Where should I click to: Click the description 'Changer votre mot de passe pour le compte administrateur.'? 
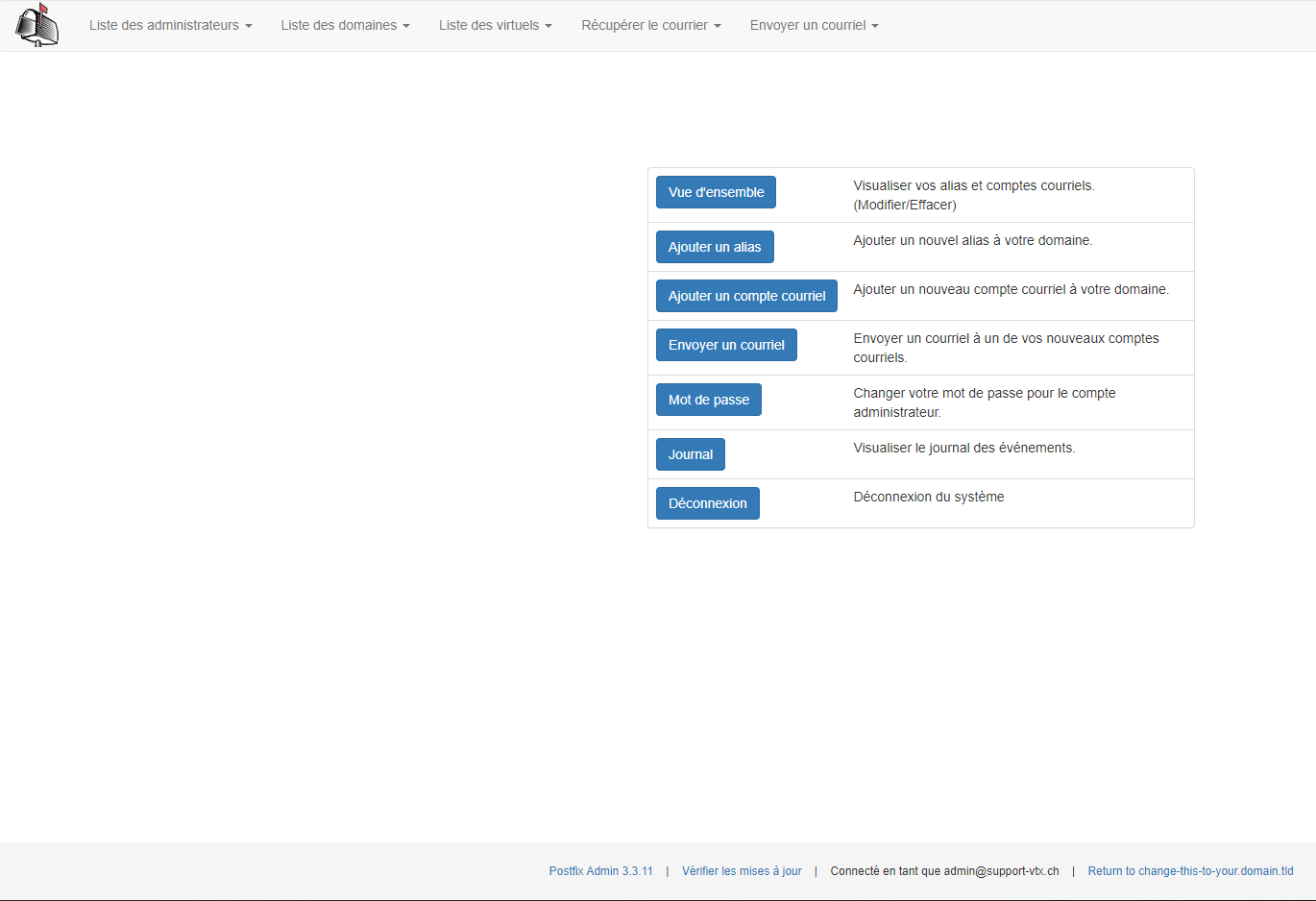[x=985, y=402]
